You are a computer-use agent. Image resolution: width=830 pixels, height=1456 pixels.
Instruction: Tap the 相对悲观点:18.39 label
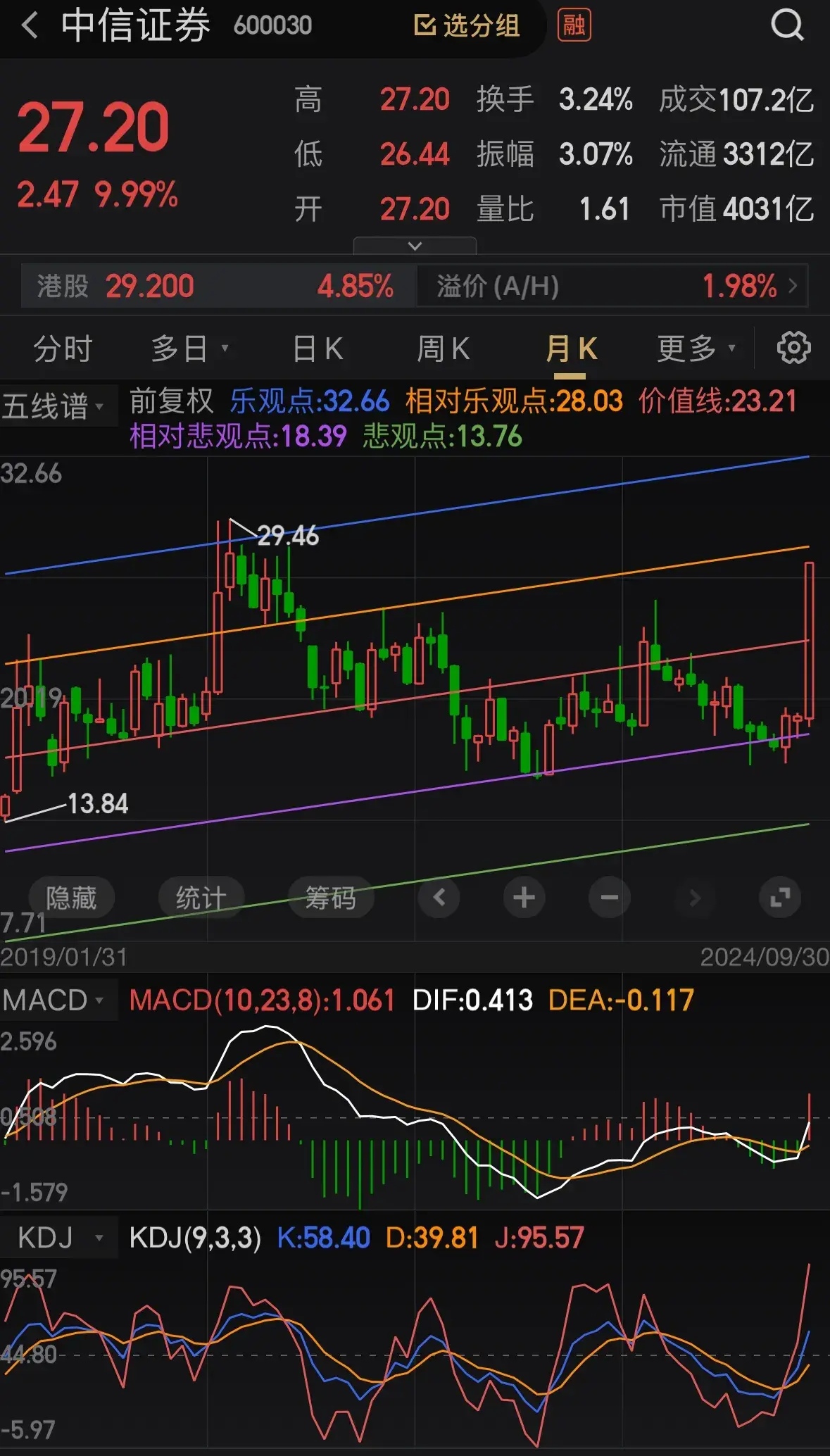(238, 437)
